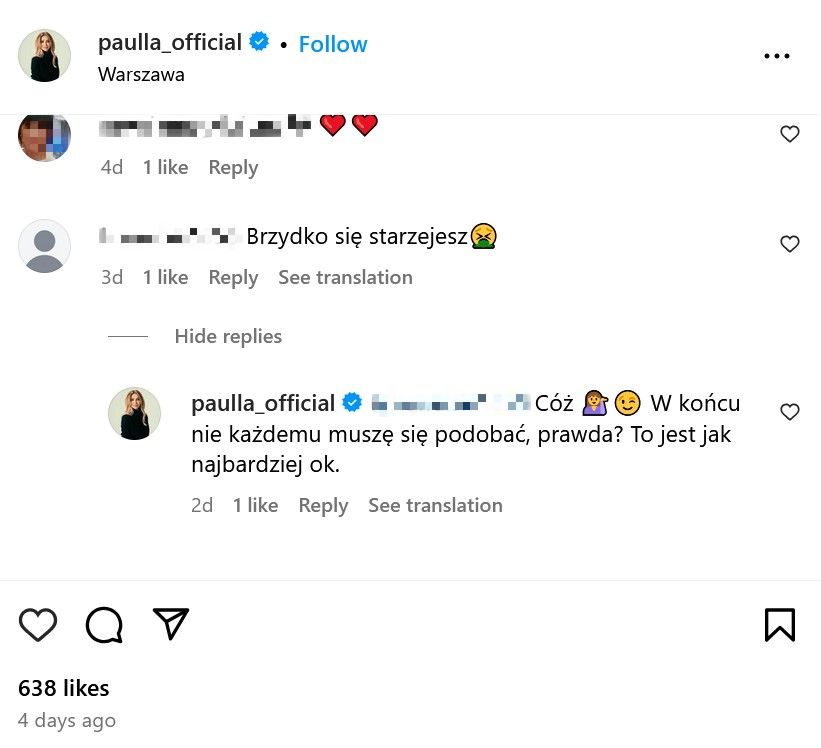Click the default gray avatar of commenter
The height and width of the screenshot is (748, 821).
click(45, 246)
